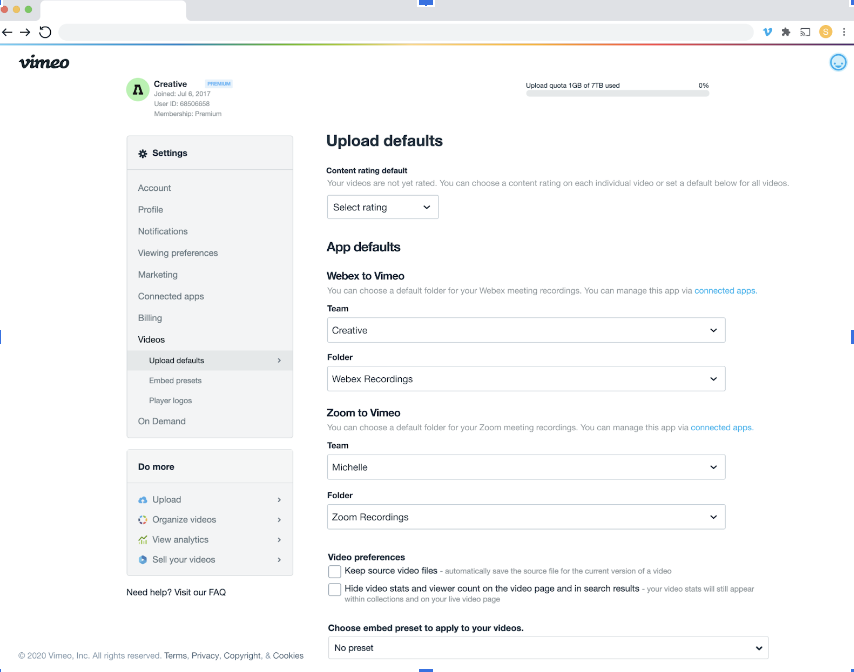Click the chevron next to Upload
Viewport: 854px width, 672px height.
[279, 500]
